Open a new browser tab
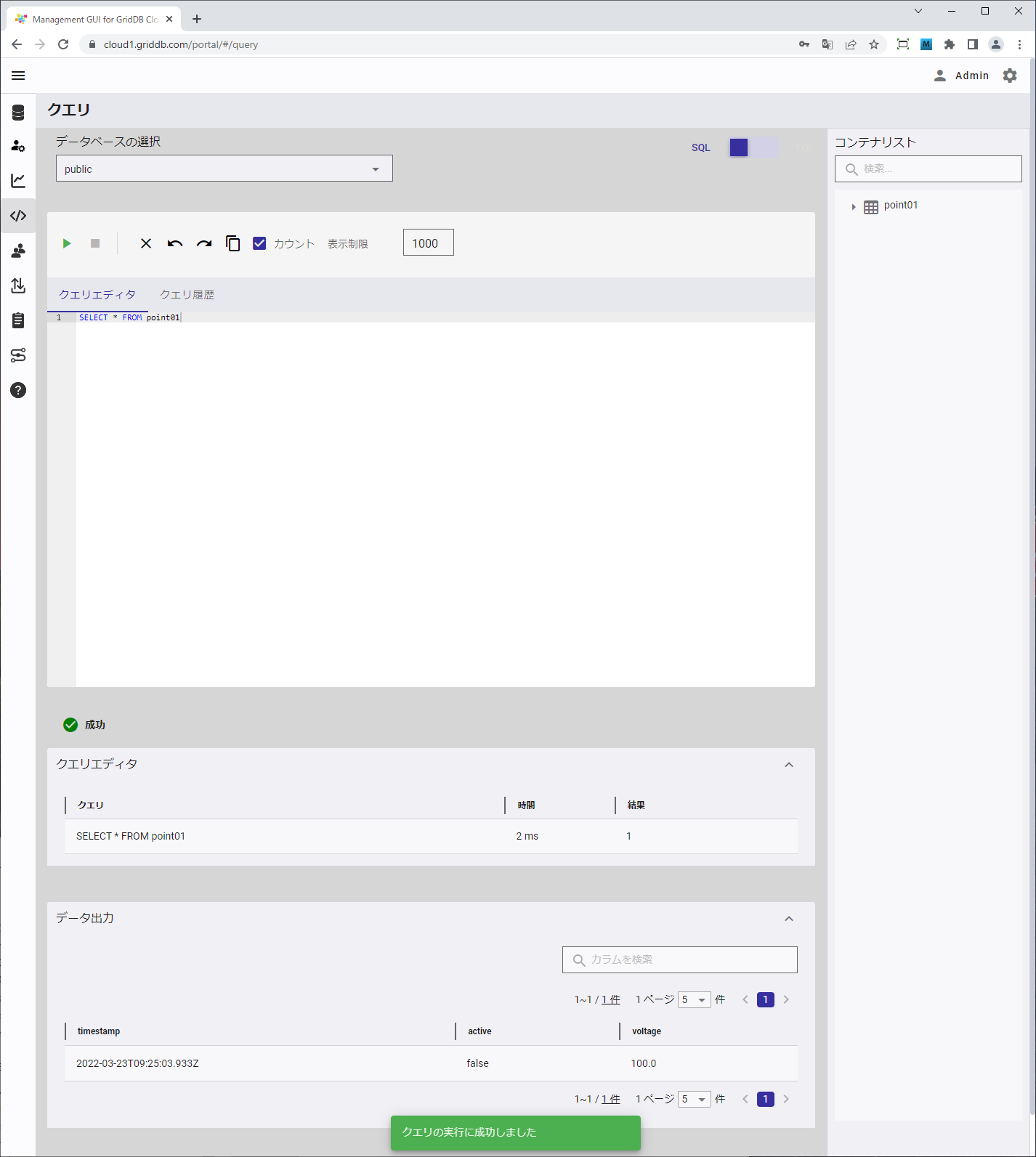Image resolution: width=1036 pixels, height=1157 pixels. pos(197,19)
